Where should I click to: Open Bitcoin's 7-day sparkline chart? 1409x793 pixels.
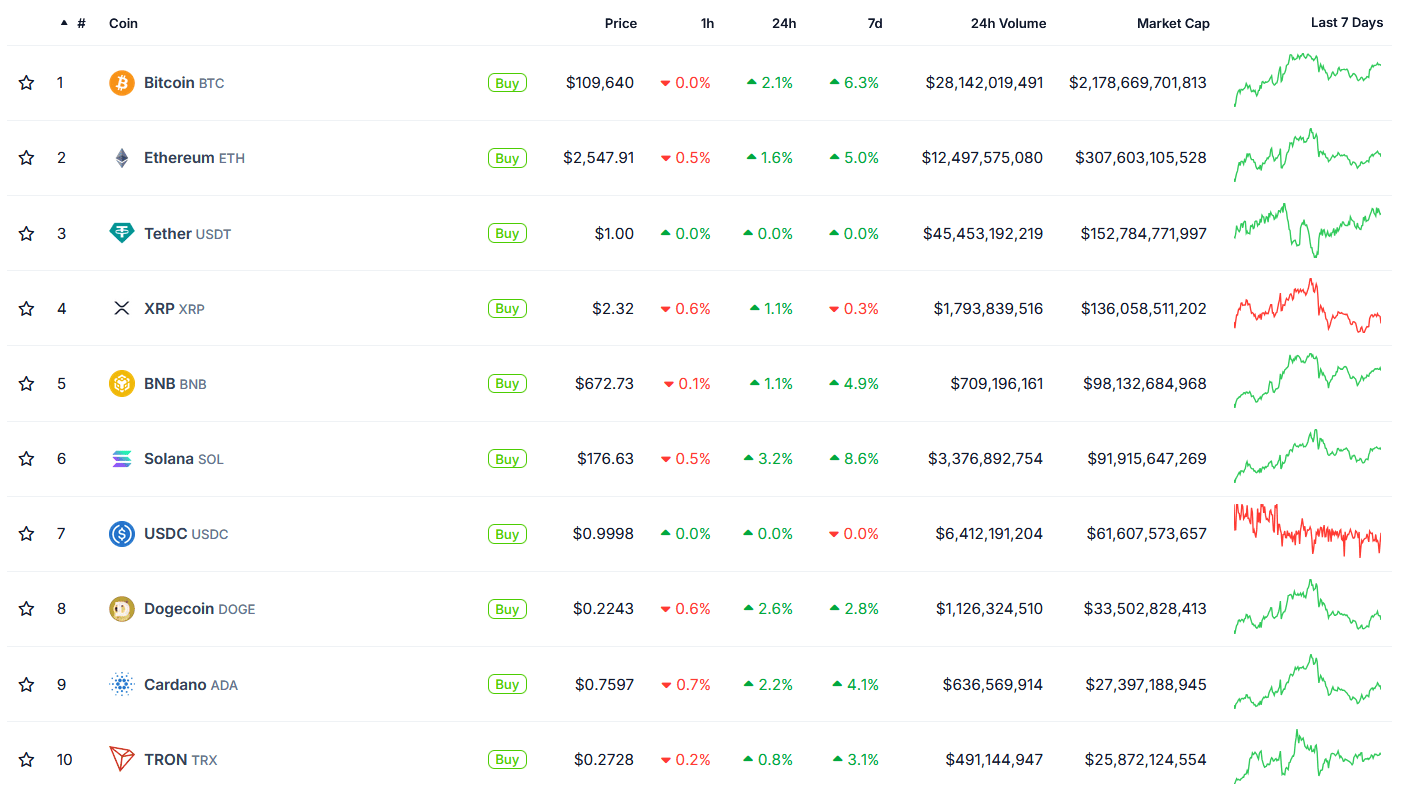[x=1308, y=79]
